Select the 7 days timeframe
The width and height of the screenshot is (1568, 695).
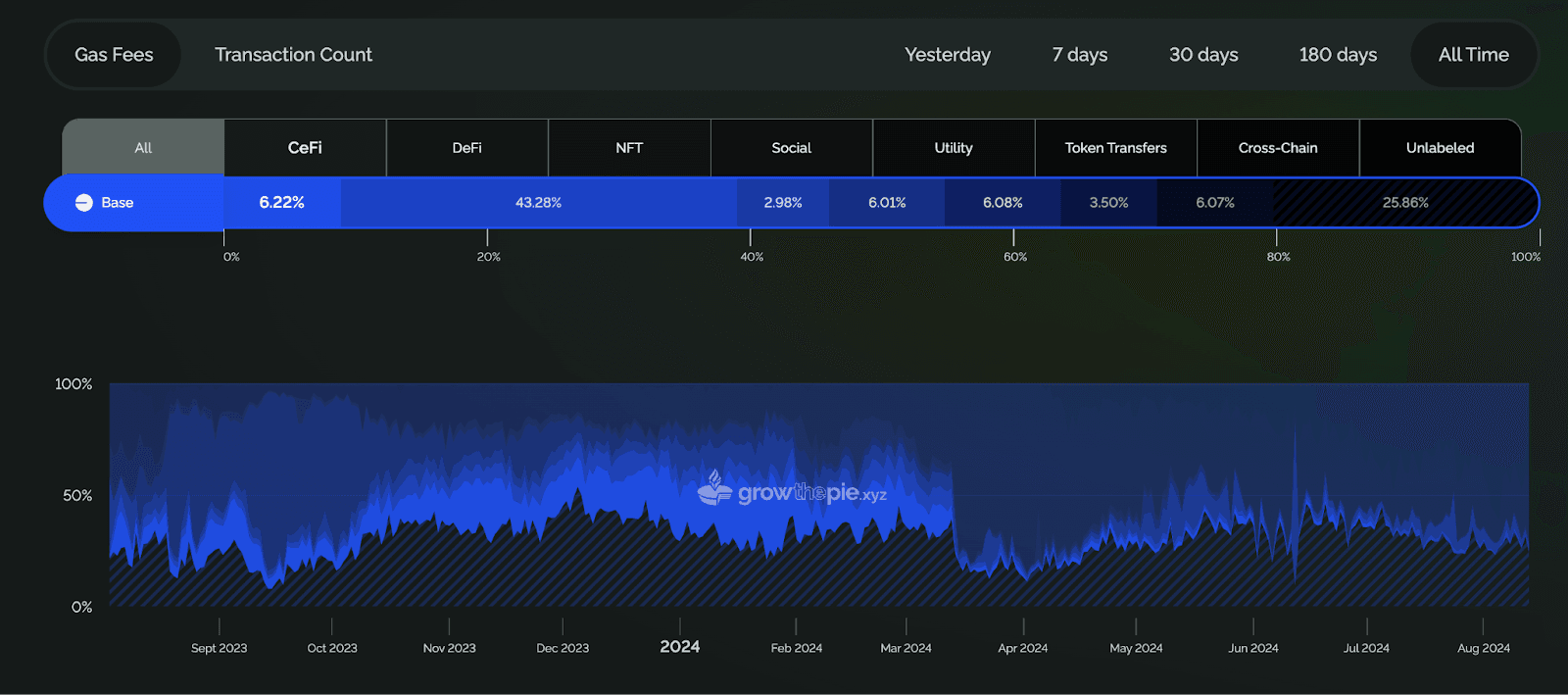click(x=1079, y=55)
